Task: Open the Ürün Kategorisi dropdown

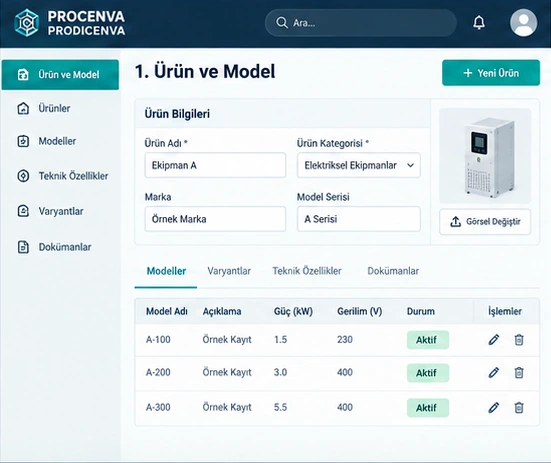Action: coord(358,165)
